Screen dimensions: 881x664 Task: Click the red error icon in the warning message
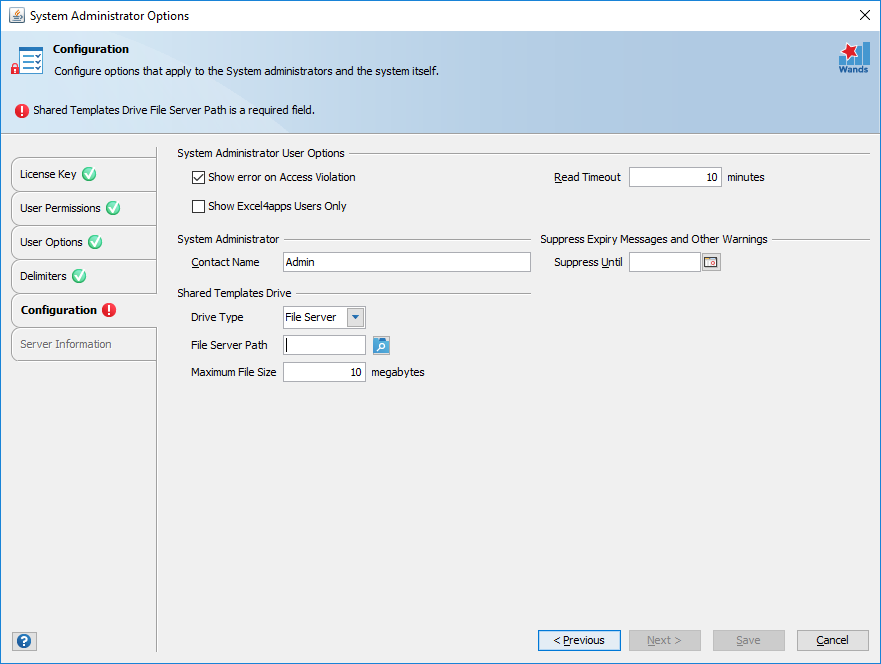tap(22, 111)
